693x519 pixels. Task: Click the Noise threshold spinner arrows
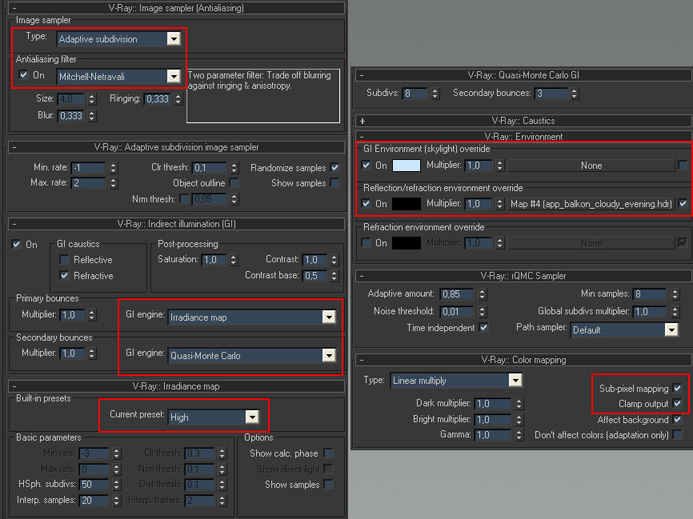tap(482, 312)
